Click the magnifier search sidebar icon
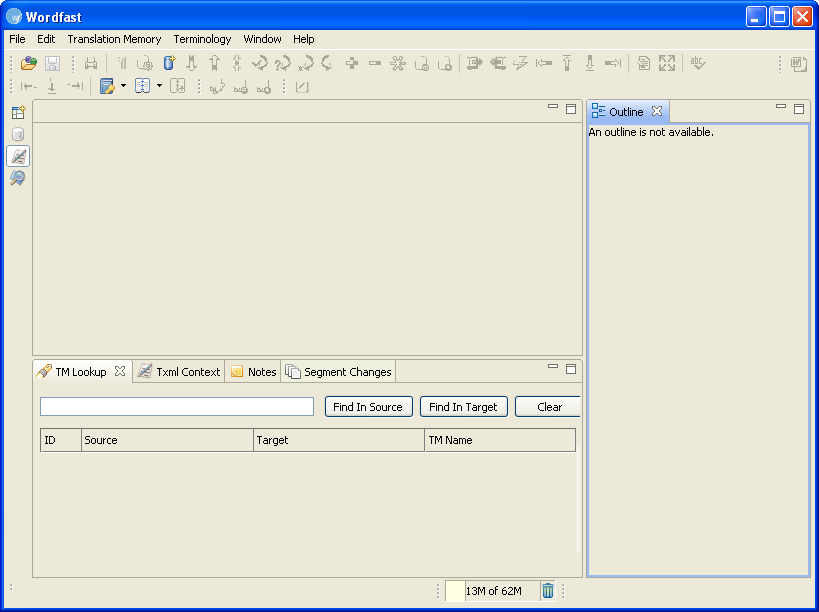Image resolution: width=819 pixels, height=612 pixels. click(x=18, y=178)
